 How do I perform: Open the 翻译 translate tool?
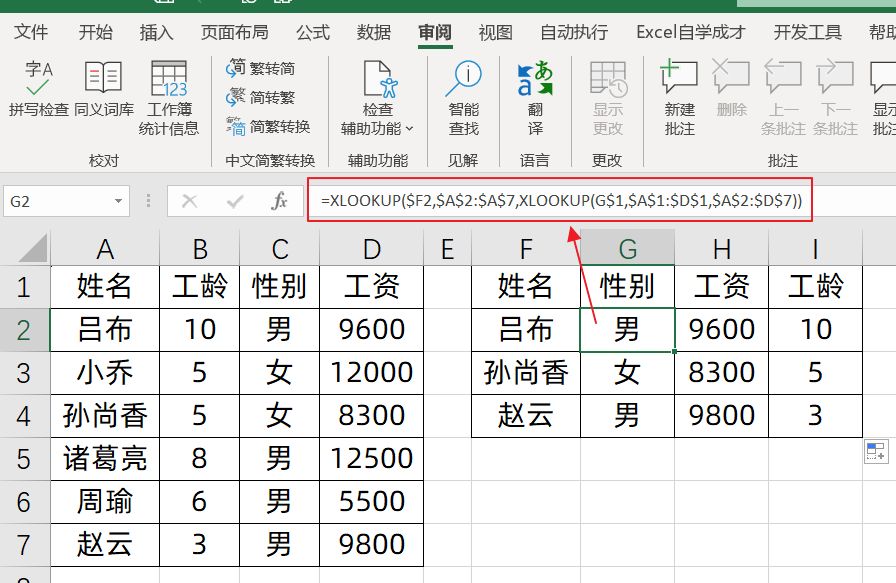coord(535,97)
